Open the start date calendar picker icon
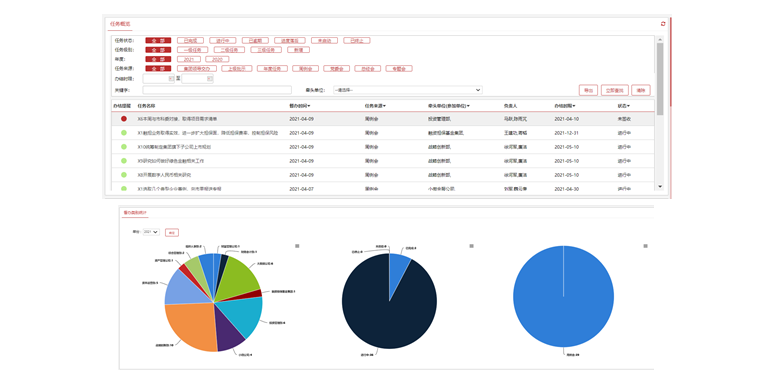Screen dimensions: 773x388 pyautogui.click(x=171, y=78)
